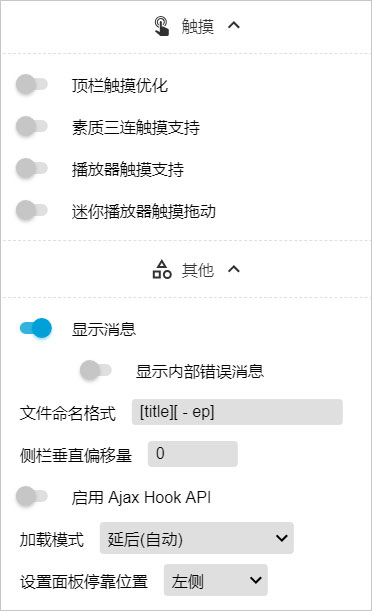Enable 播放器触摸支持 toggle
The image size is (372, 611).
coord(32,169)
